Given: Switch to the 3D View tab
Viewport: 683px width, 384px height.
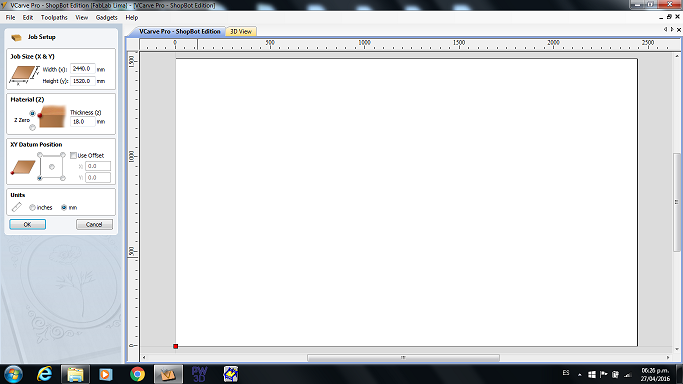Looking at the screenshot, I should click(241, 31).
